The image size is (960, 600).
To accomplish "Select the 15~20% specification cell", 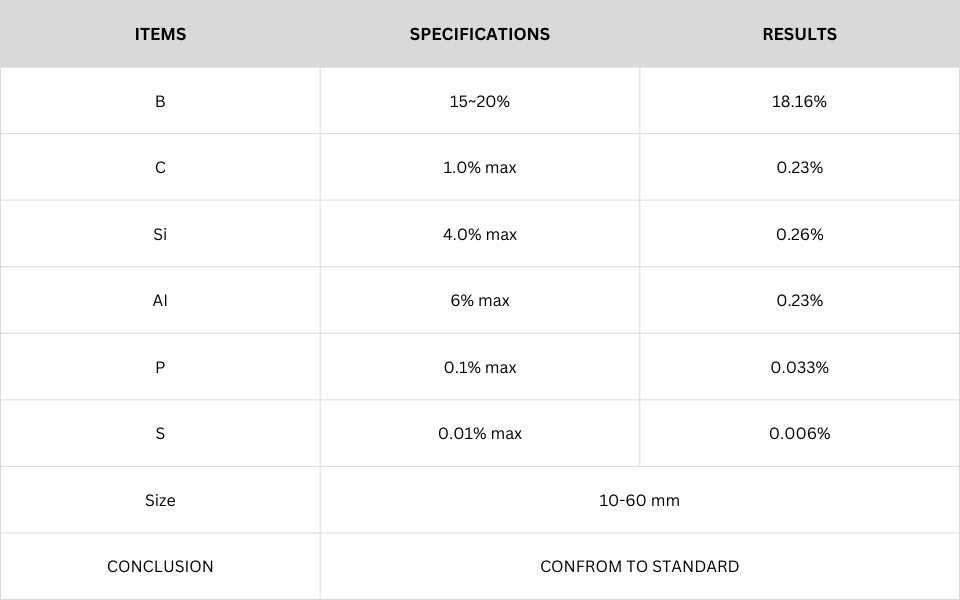I will click(x=480, y=101).
